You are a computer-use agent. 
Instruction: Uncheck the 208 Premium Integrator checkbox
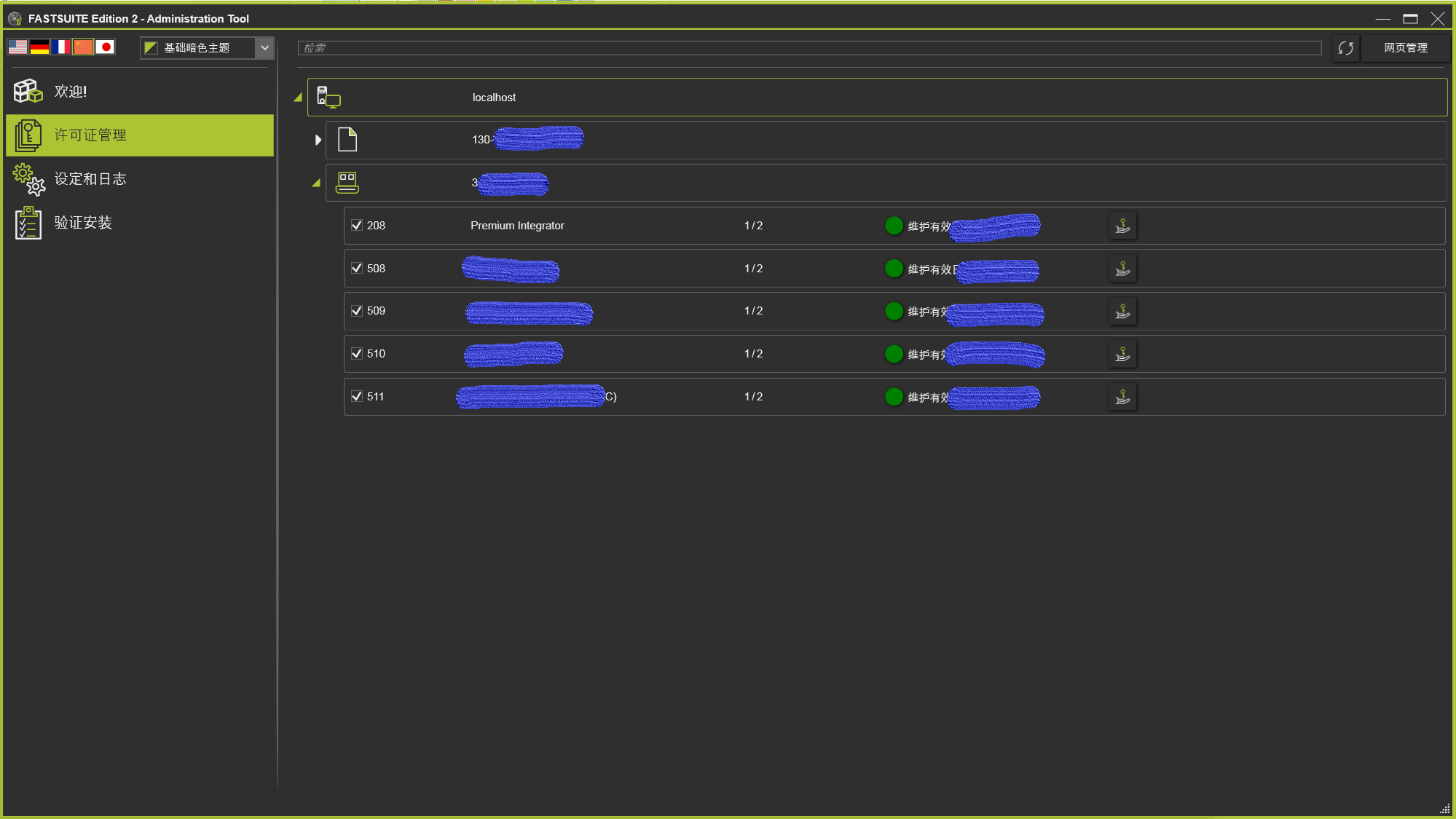pyautogui.click(x=357, y=226)
